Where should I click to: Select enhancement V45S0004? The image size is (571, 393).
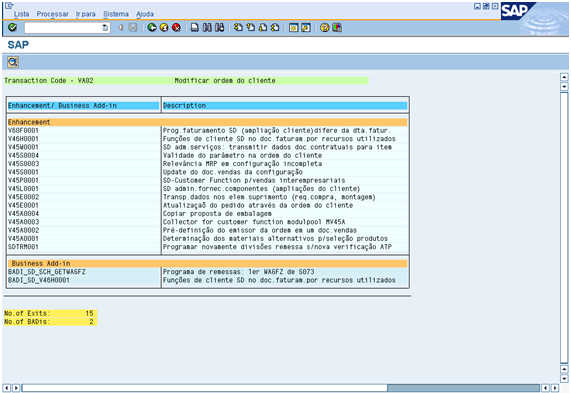tap(23, 156)
